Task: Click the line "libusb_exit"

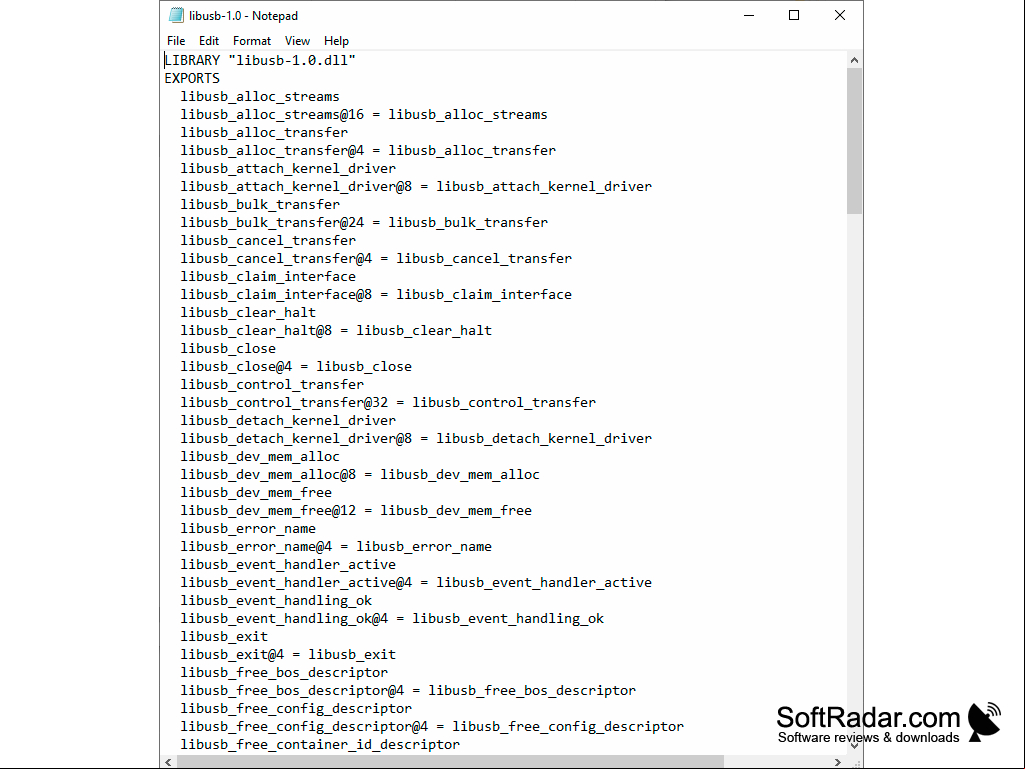Action: 224,636
